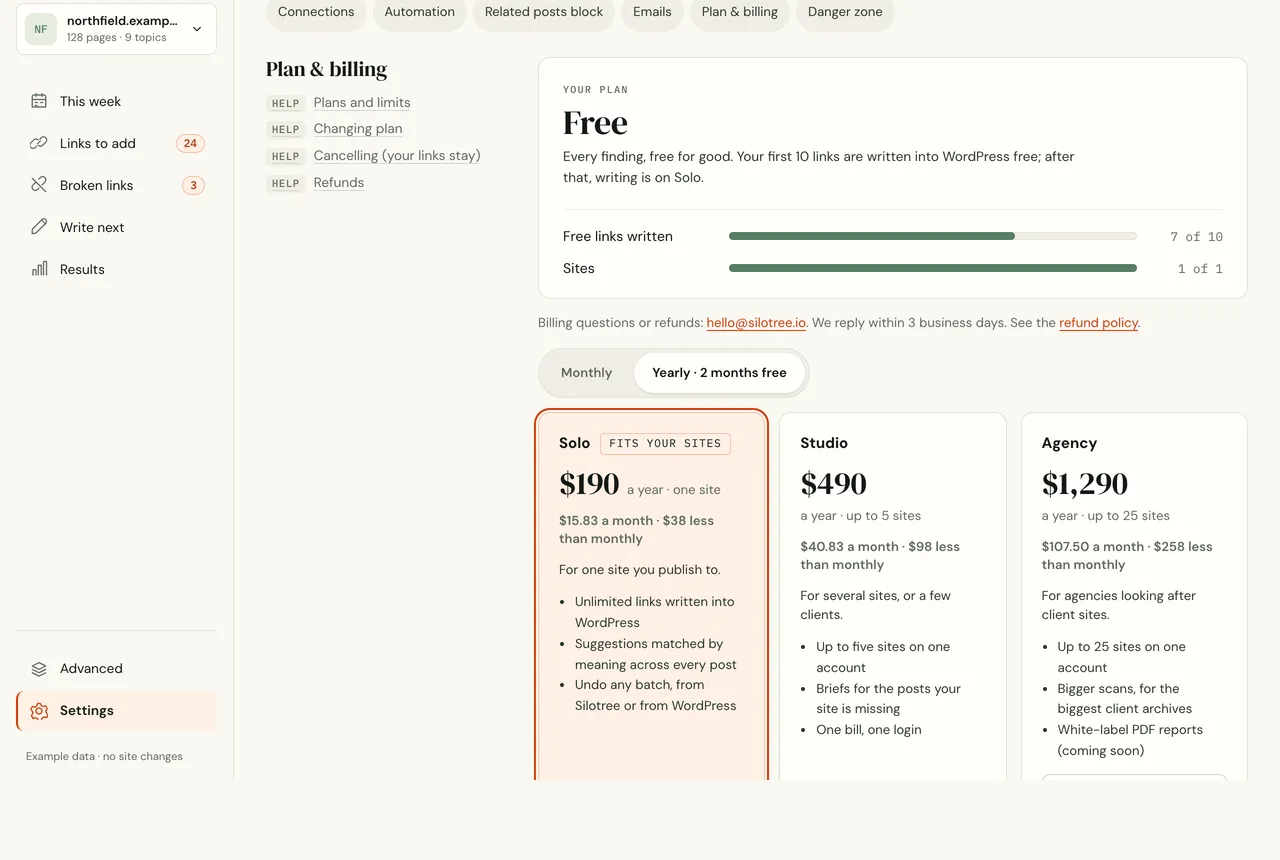Open This week in the sidebar
The height and width of the screenshot is (860, 1280).
pyautogui.click(x=116, y=101)
